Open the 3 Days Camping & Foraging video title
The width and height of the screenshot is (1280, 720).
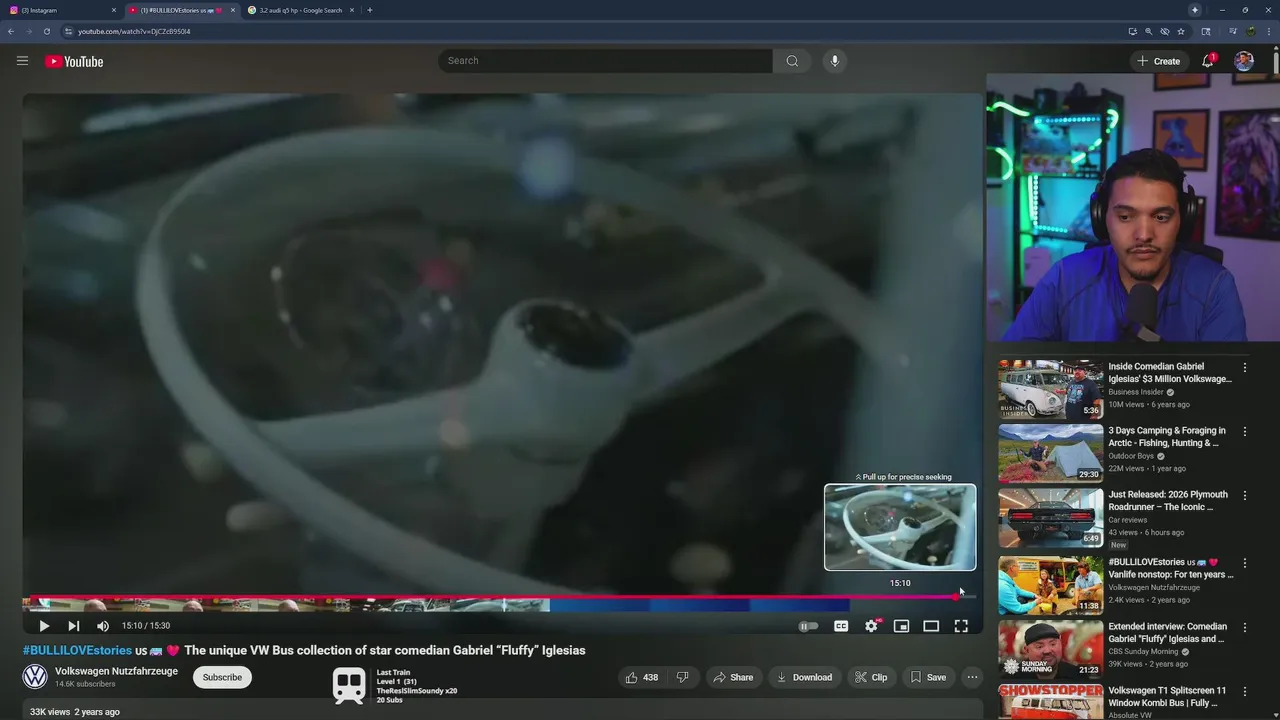[x=1167, y=436]
